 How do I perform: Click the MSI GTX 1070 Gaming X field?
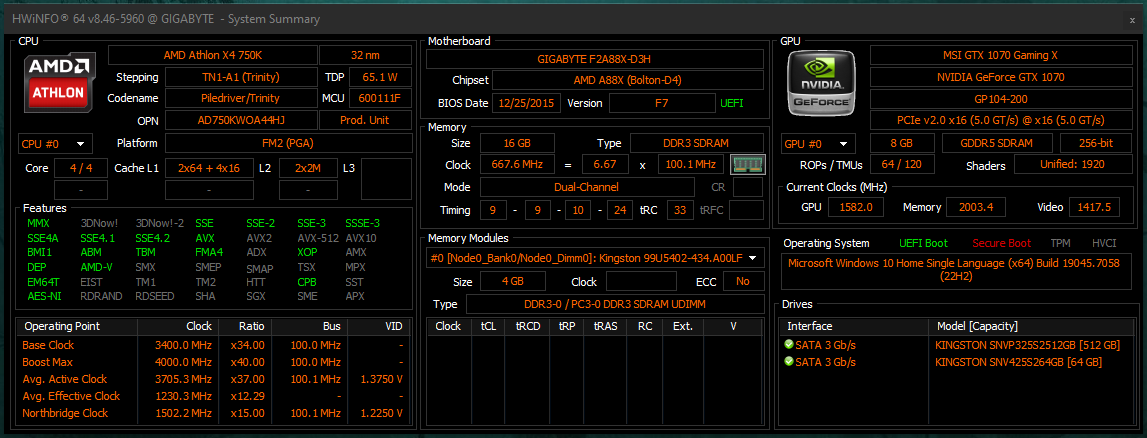[1001, 55]
